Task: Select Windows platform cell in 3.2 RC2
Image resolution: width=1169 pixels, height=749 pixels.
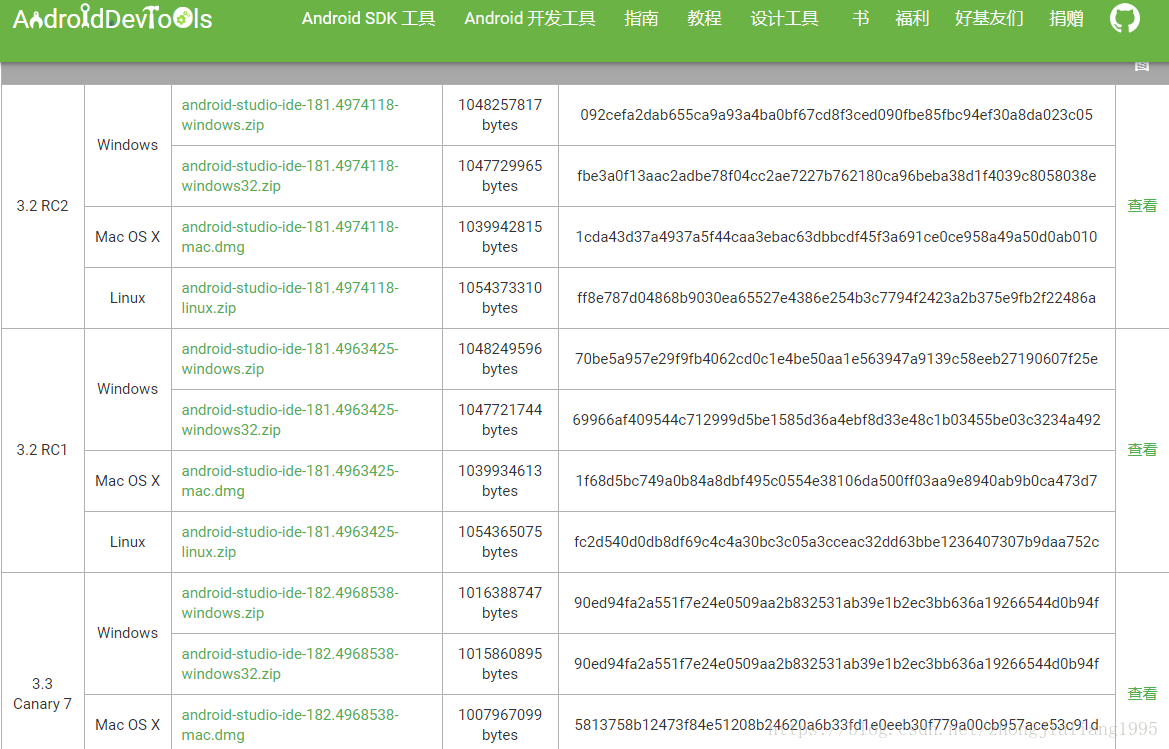Action: pyautogui.click(x=127, y=145)
